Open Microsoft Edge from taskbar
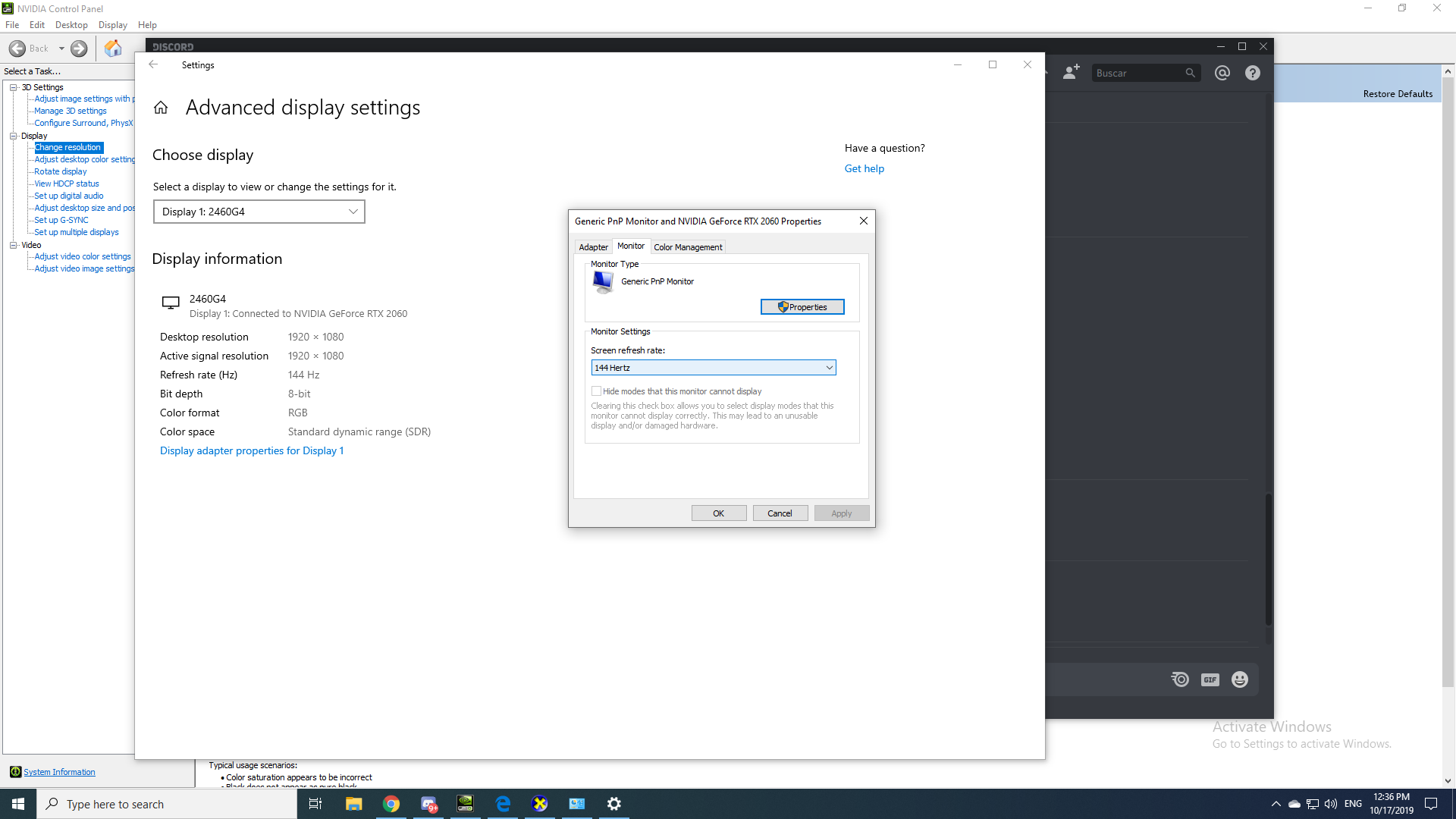The image size is (1456, 819). 503,804
